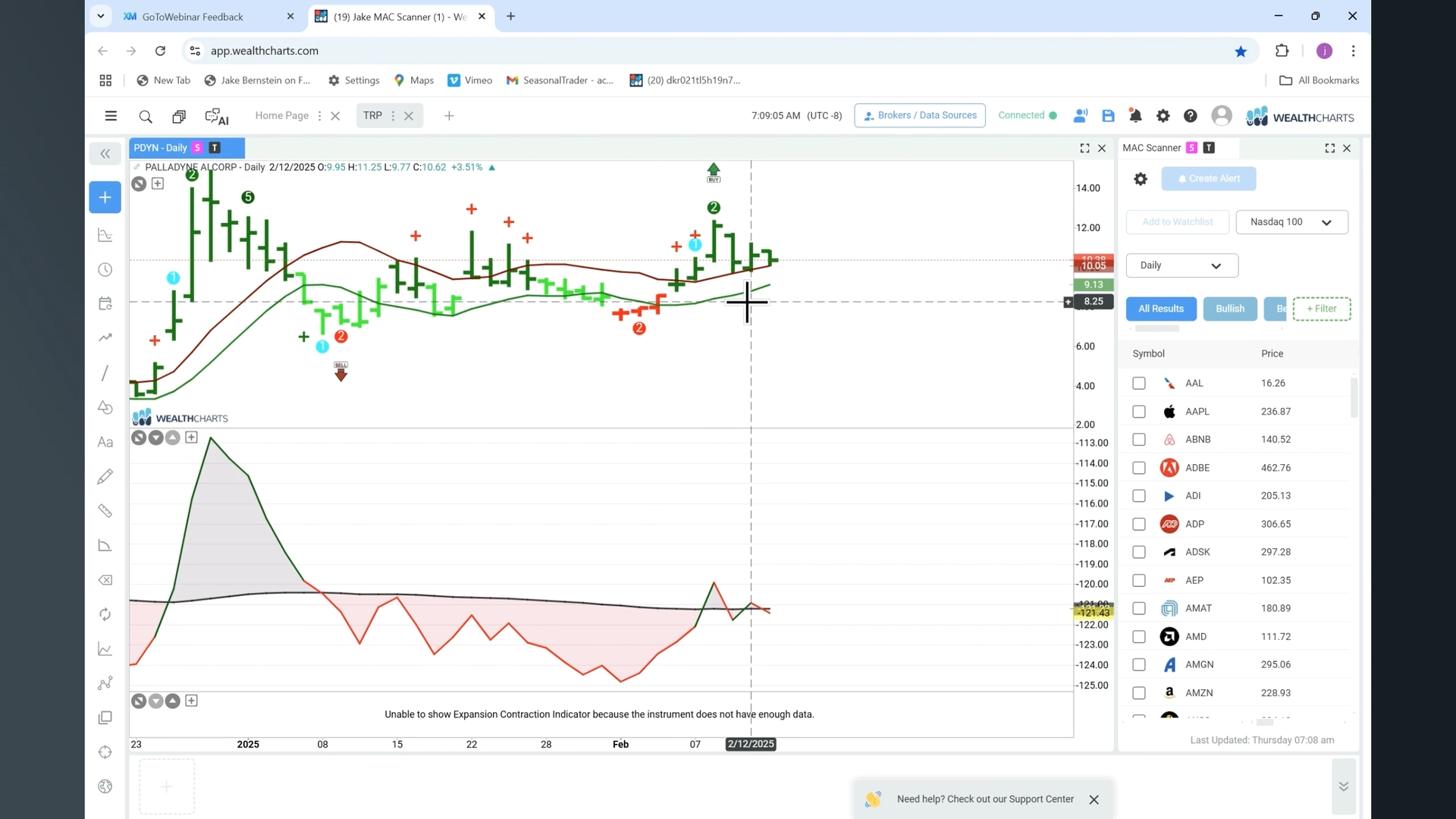
Task: Expand the bottom bar double chevron
Action: click(x=1343, y=786)
